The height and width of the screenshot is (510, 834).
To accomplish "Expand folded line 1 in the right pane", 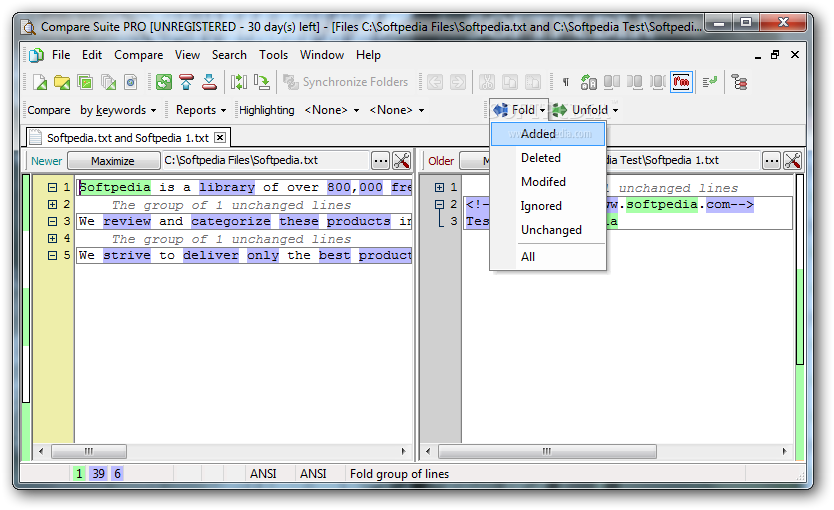I will [439, 187].
